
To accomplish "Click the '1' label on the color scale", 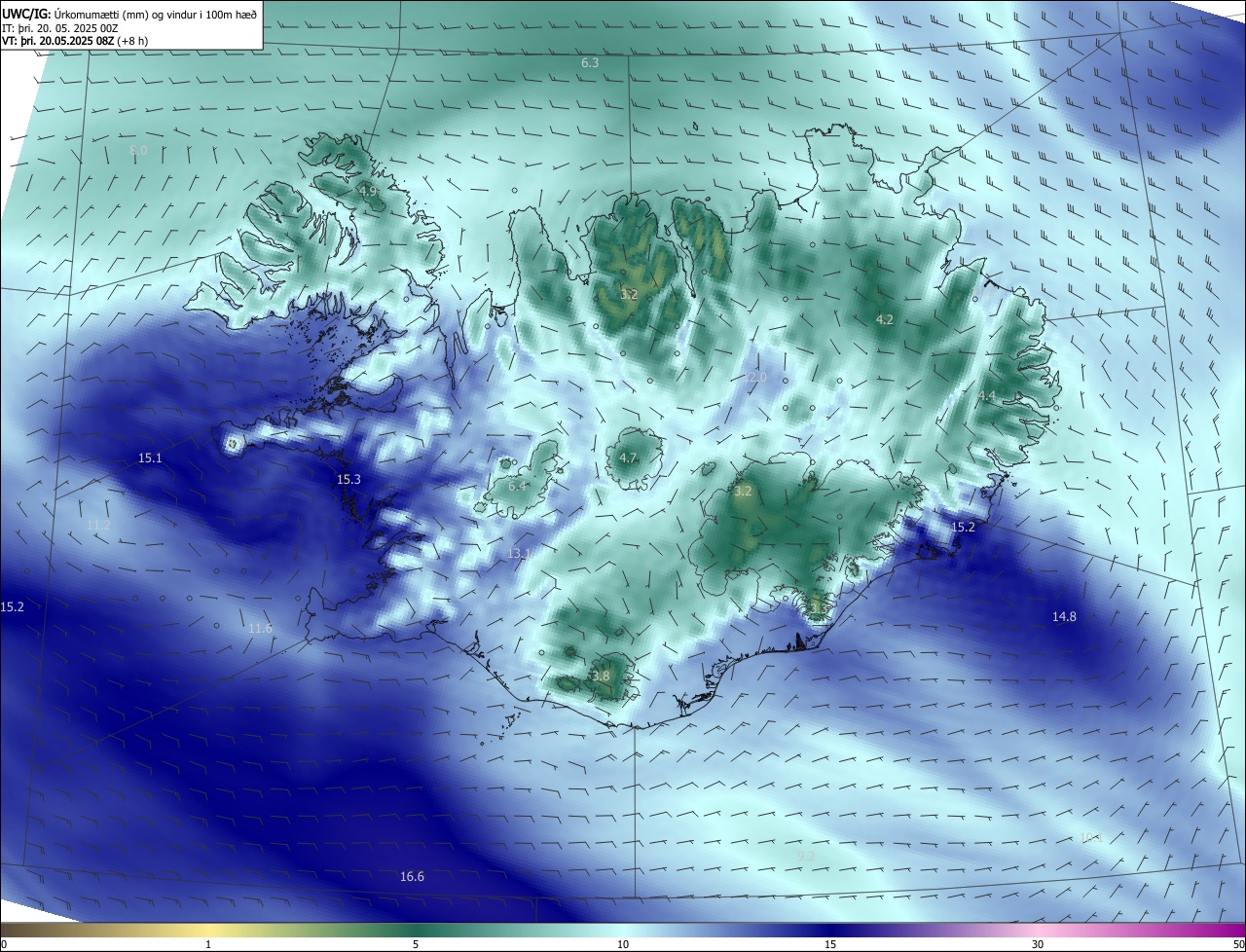I will (x=208, y=944).
